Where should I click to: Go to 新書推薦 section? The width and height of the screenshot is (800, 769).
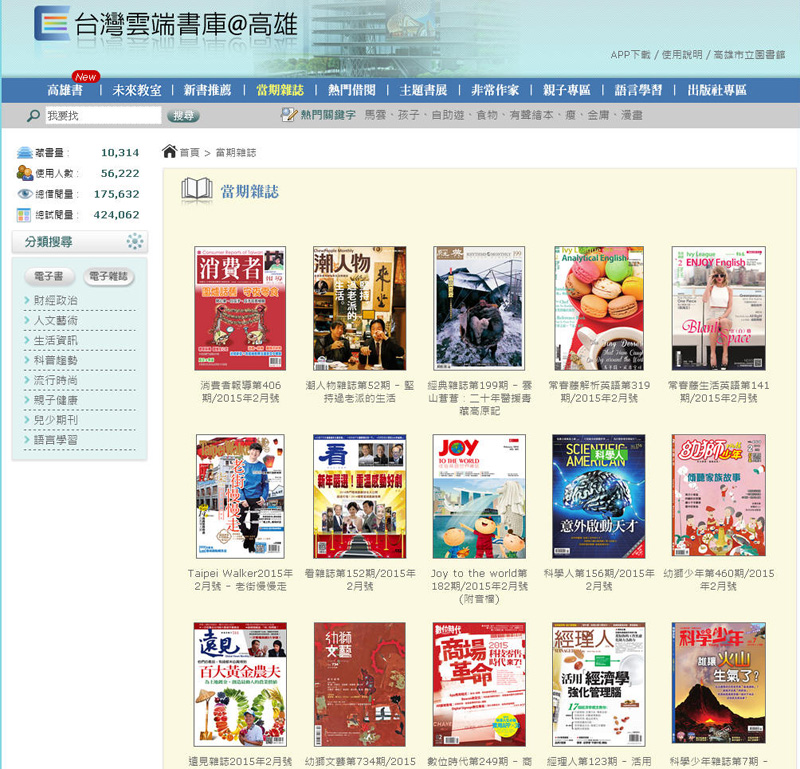point(207,90)
